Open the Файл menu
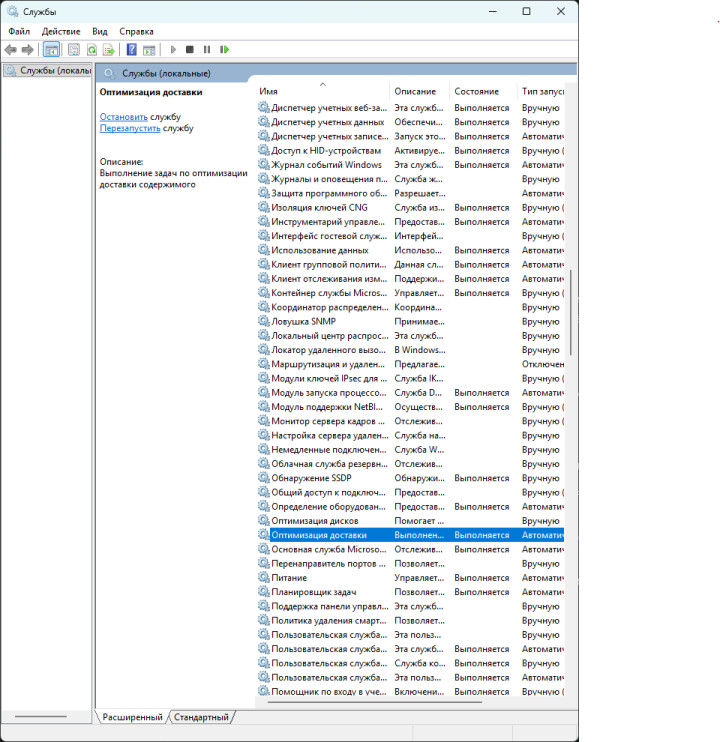Viewport: 720px width, 742px height. tap(19, 31)
